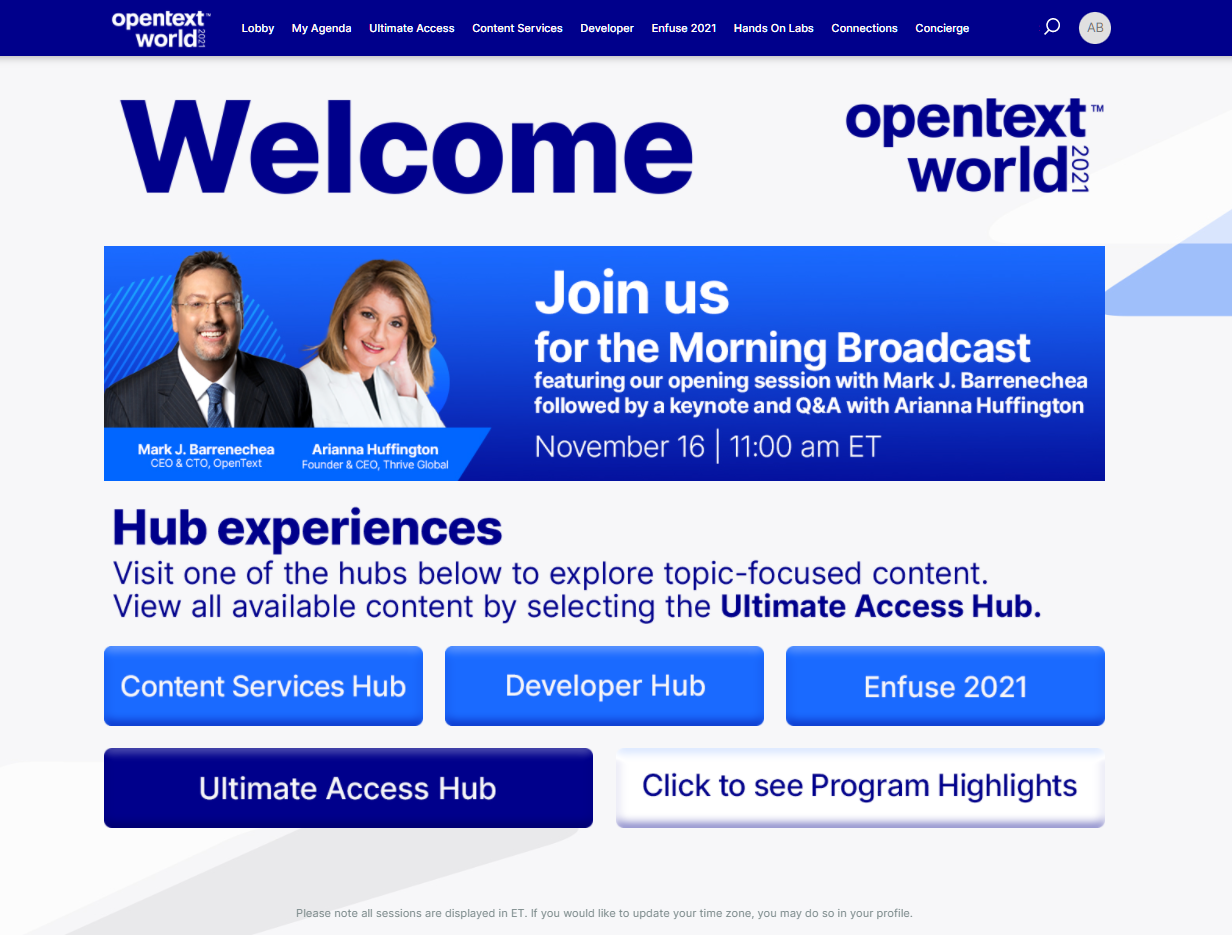The image size is (1232, 936).
Task: Click the OpenText World logo in navbar
Action: click(x=160, y=28)
